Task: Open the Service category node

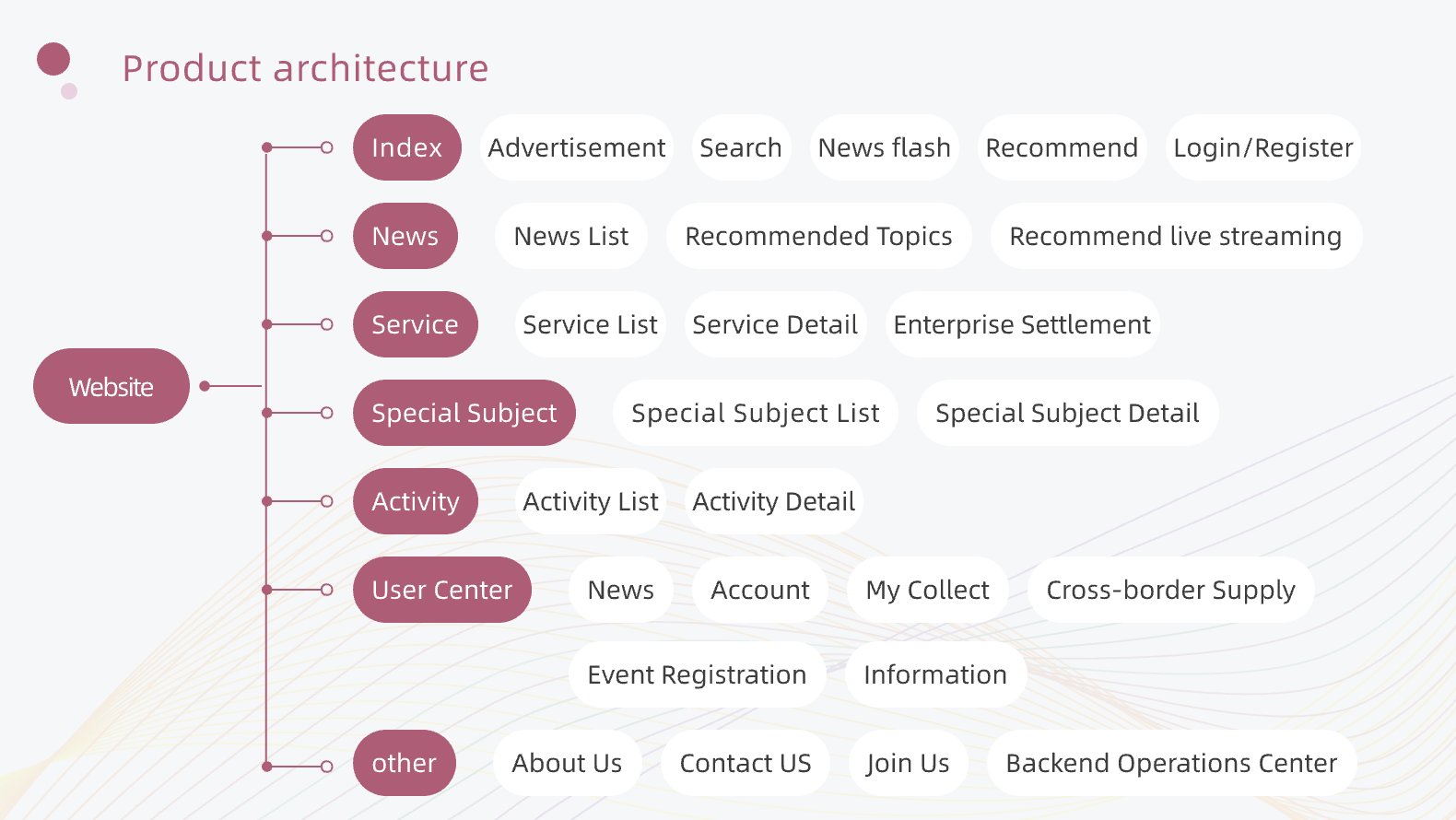Action: click(x=415, y=324)
